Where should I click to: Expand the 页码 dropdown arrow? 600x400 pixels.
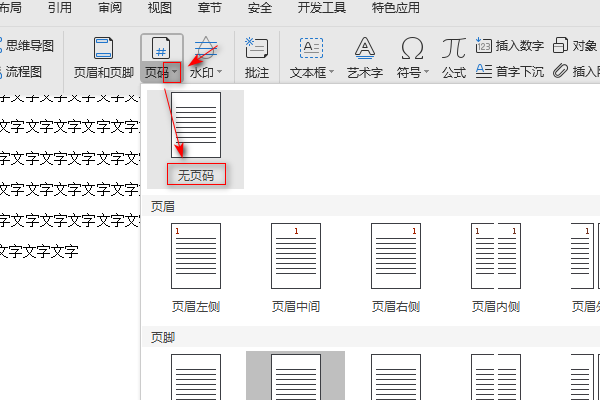click(x=175, y=72)
